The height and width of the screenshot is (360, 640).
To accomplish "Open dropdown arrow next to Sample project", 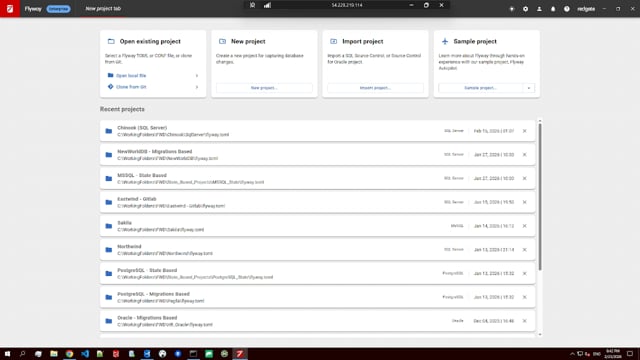I will [x=529, y=88].
